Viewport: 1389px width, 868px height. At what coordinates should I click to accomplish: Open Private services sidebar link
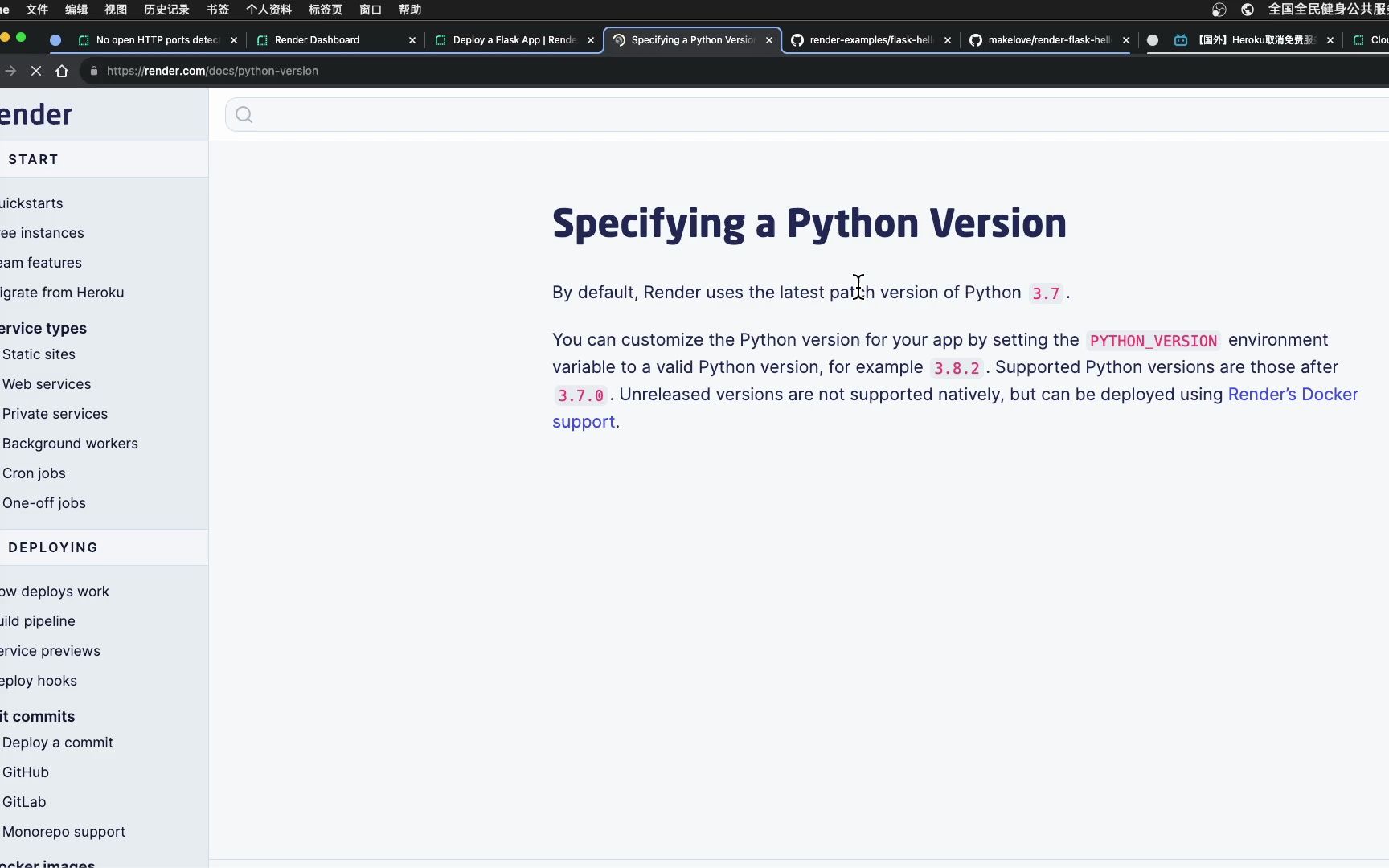(55, 414)
